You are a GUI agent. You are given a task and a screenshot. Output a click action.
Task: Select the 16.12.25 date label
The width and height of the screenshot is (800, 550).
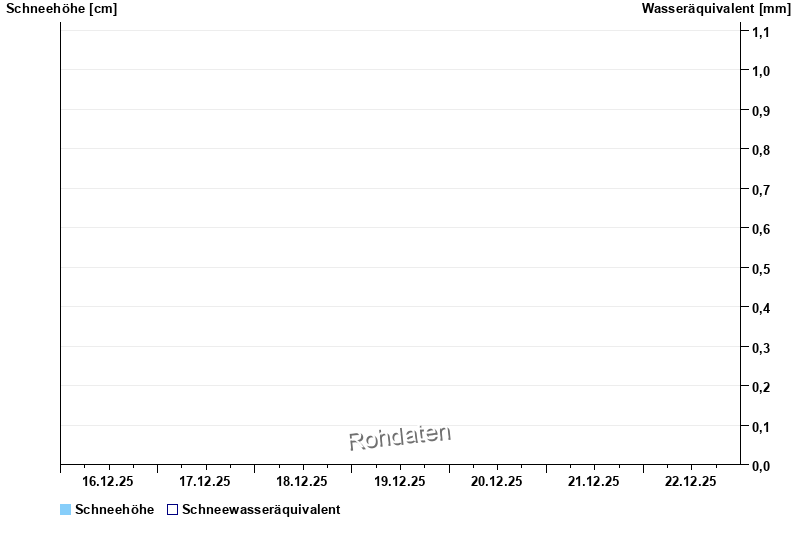(109, 481)
